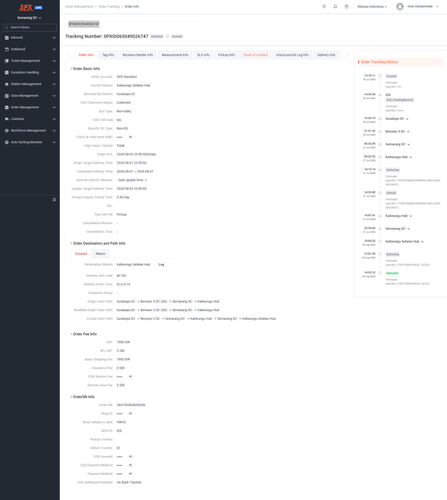
Task: Open the Exception Handling menu item
Action: tap(30, 72)
